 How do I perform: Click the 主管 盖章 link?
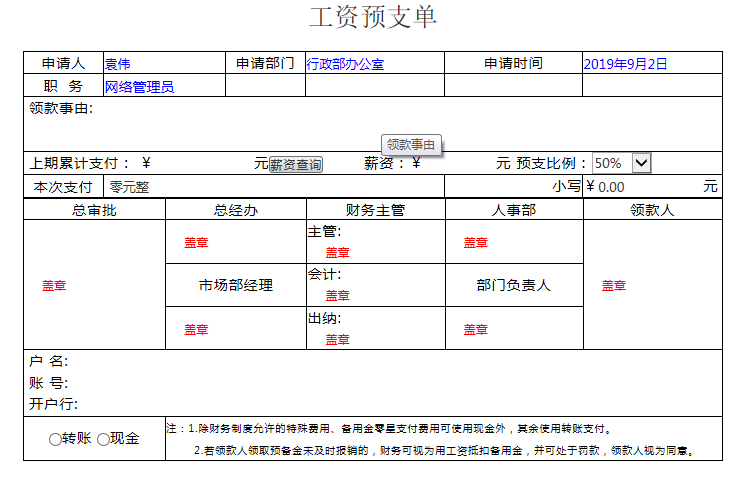pyautogui.click(x=337, y=253)
